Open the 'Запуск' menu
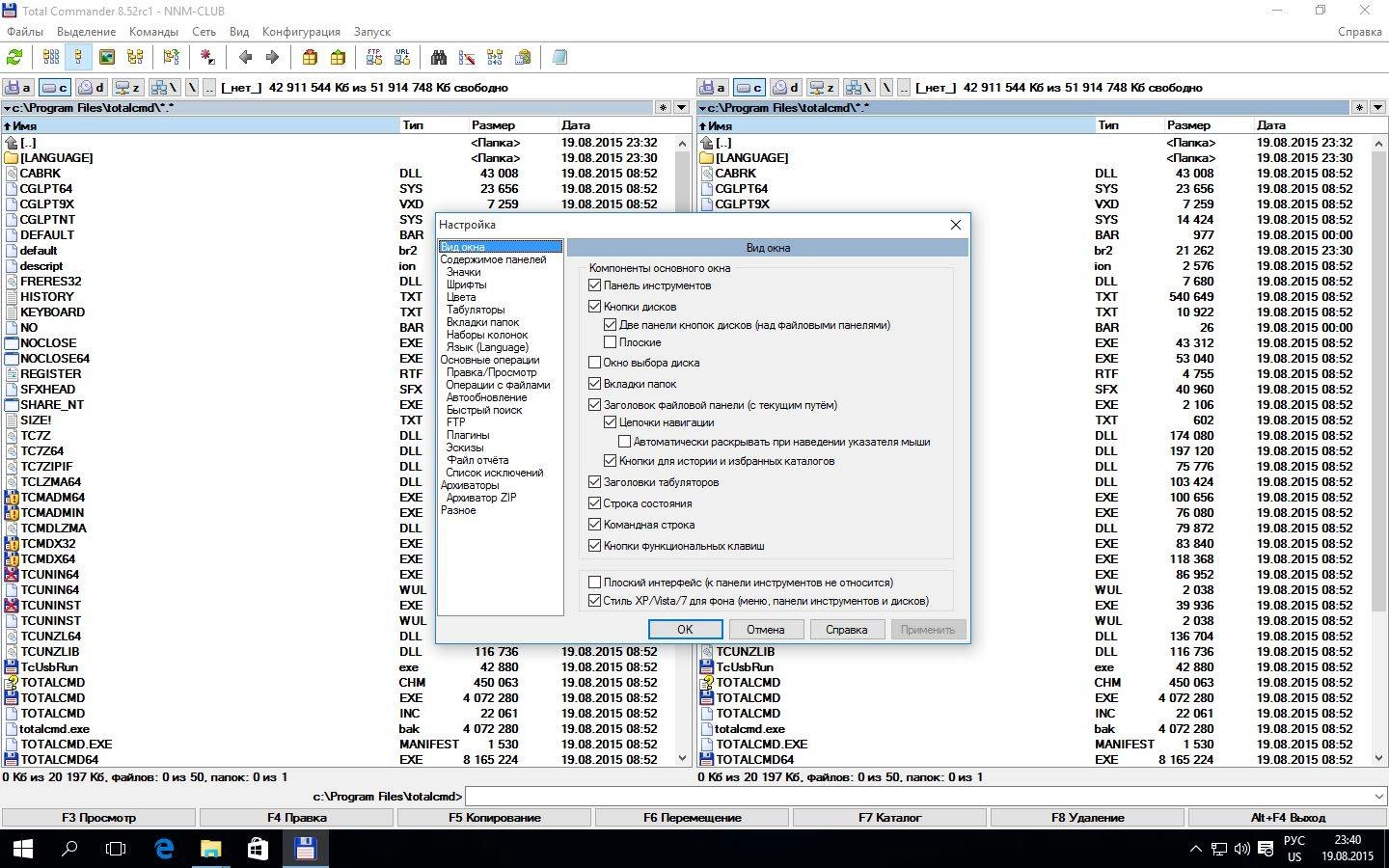 [x=372, y=32]
